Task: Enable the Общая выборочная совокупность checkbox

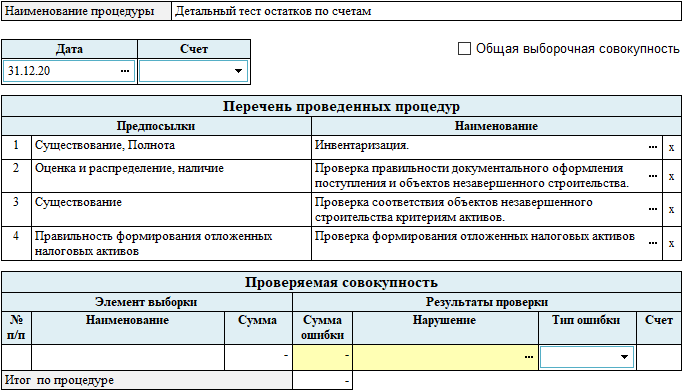Action: point(464,48)
